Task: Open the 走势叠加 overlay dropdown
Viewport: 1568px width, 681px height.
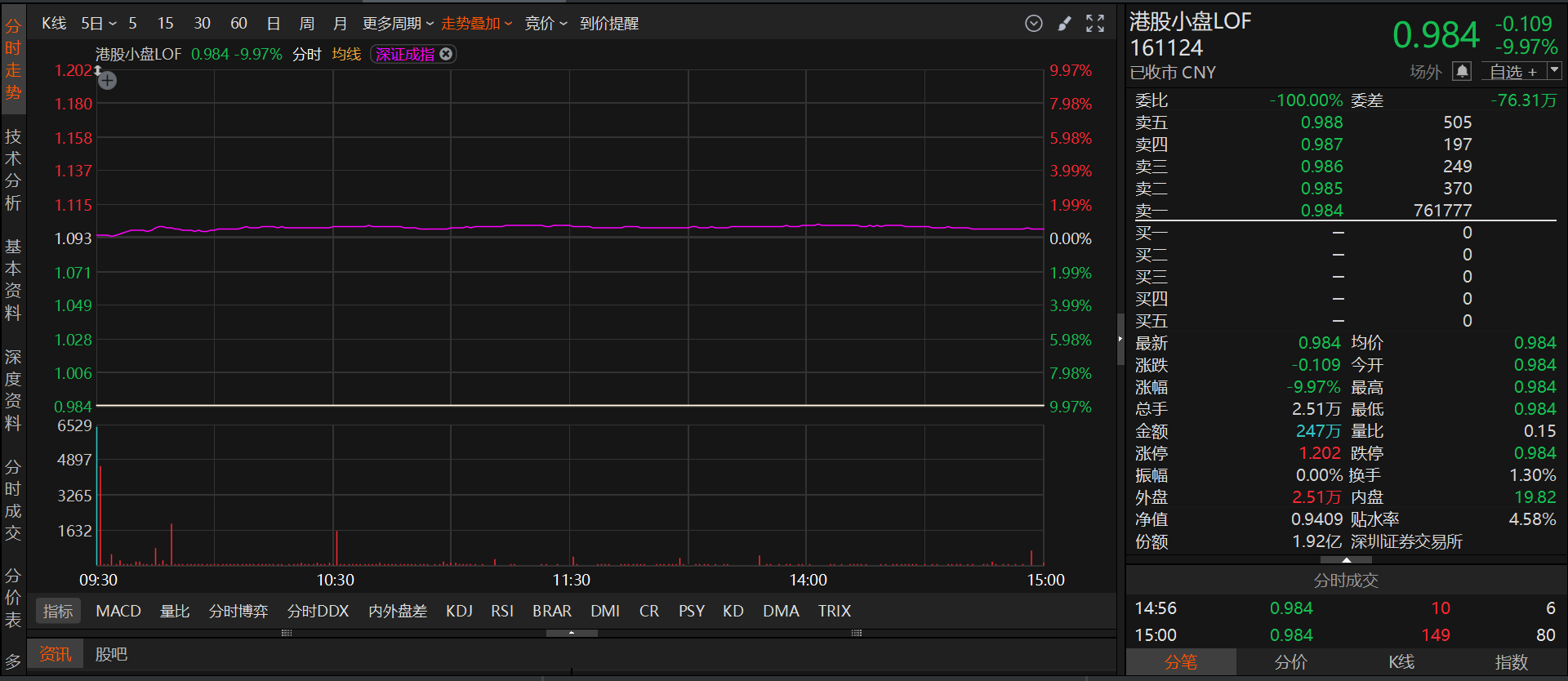Action: pos(476,24)
